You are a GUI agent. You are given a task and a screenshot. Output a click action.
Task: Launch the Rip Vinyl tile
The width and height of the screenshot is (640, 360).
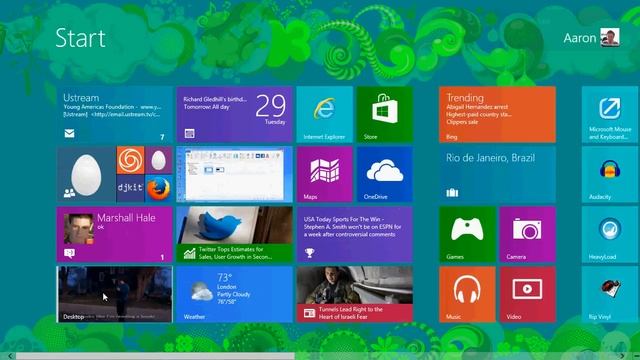point(610,294)
